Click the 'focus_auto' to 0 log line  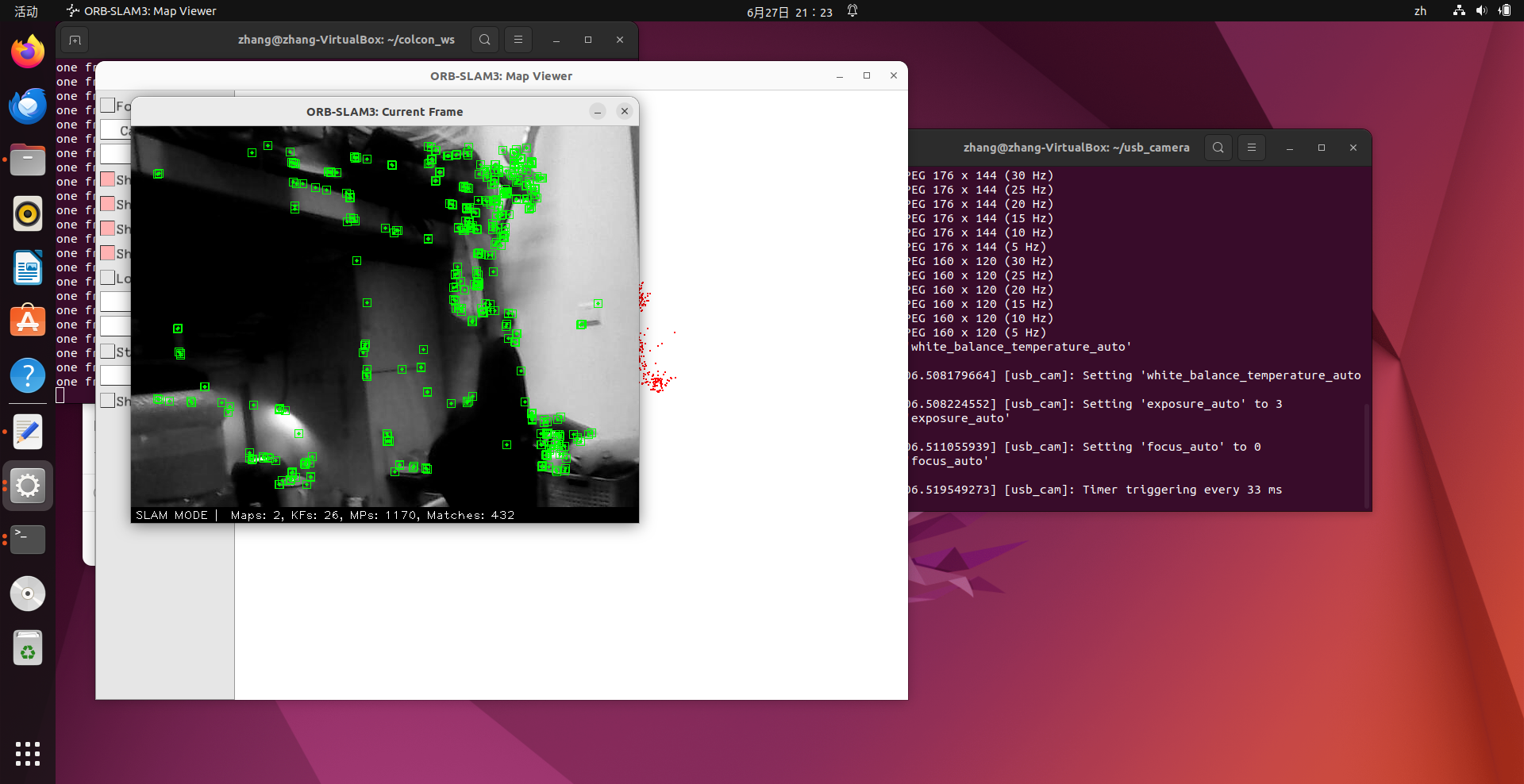pyautogui.click(x=1084, y=447)
